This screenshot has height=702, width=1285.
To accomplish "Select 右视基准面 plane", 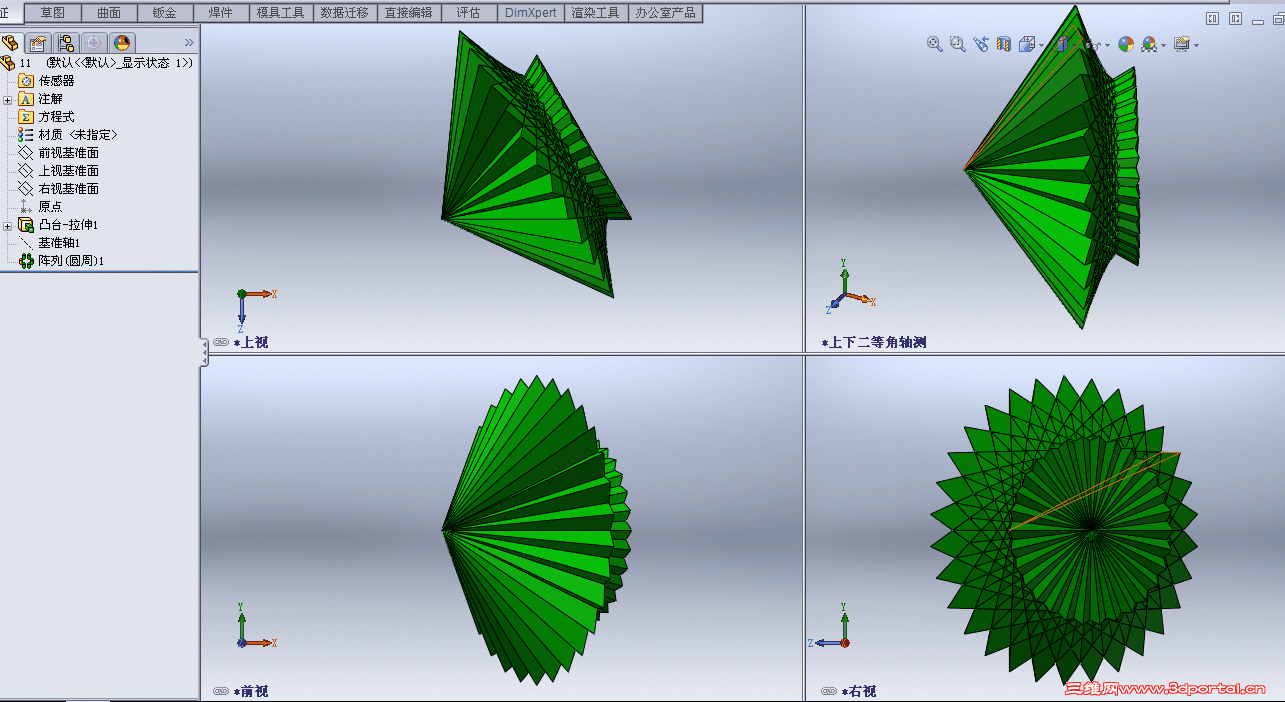I will coord(59,189).
